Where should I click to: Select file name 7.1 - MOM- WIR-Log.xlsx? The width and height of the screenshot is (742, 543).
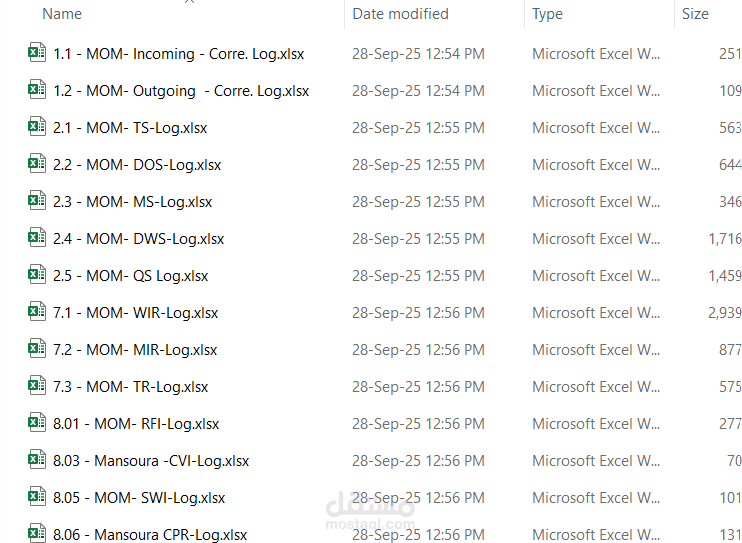[135, 313]
